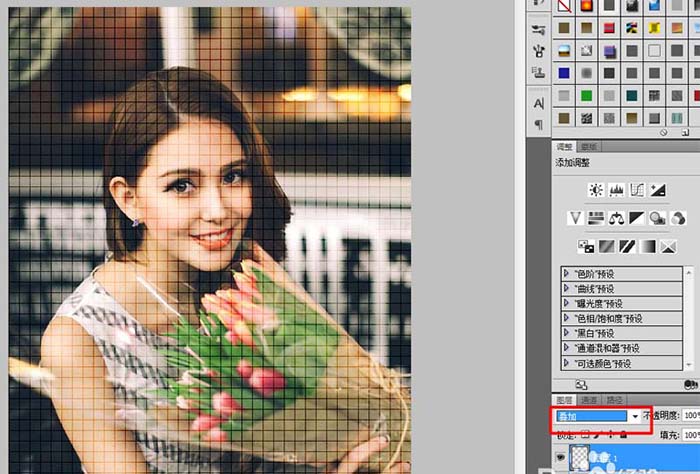700x474 pixels.
Task: Expand the "黑白" presets list
Action: pyautogui.click(x=567, y=333)
